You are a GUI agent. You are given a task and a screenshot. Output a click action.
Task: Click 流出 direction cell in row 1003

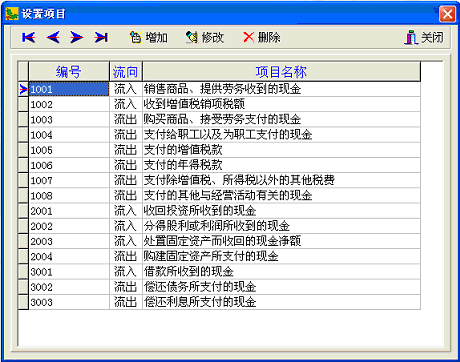click(x=126, y=120)
